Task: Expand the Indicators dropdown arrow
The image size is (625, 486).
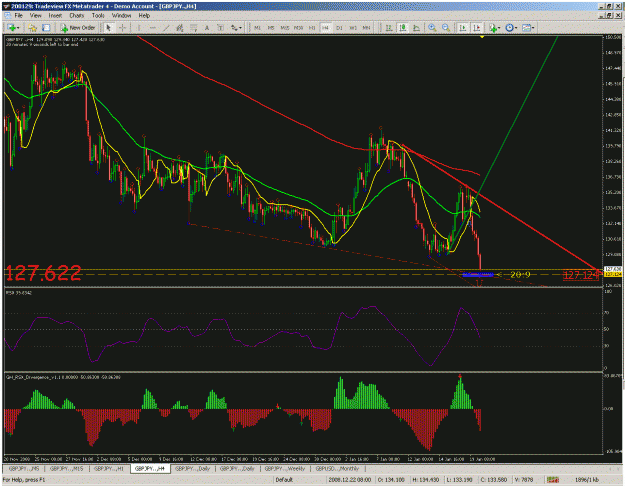Action: tap(499, 28)
